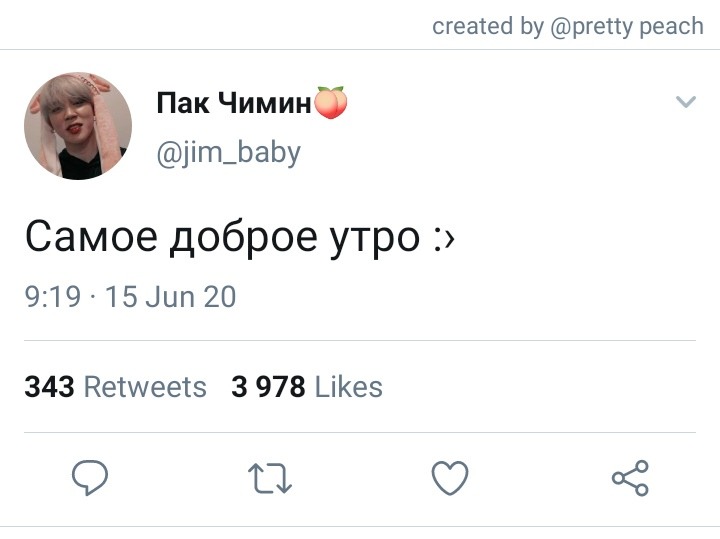Click the :› emoticon in the tweet
Screen dimensions: 720x539
(x=444, y=239)
